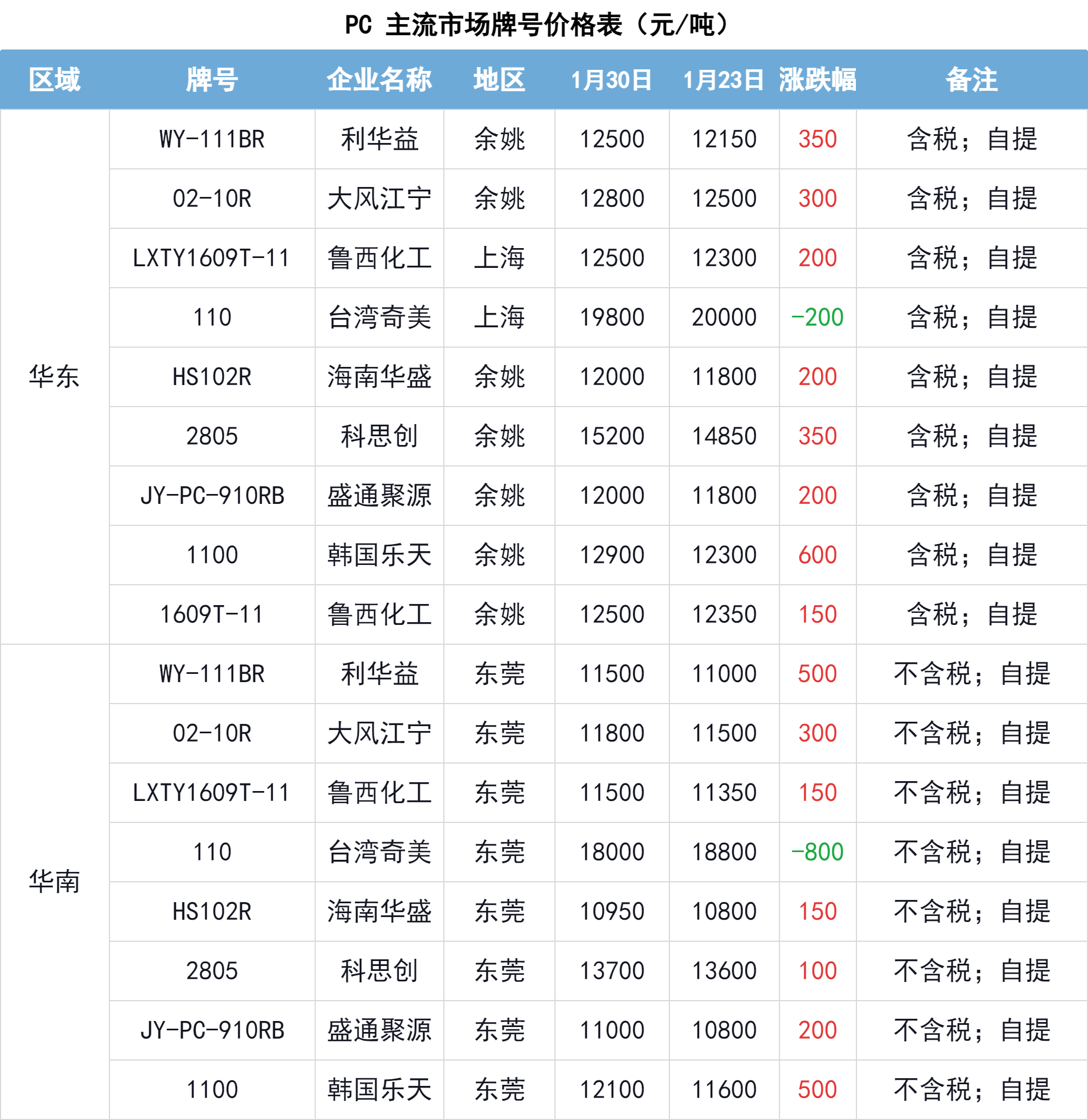Click the 涨跌幅 column header
1088x1120 pixels.
(818, 79)
